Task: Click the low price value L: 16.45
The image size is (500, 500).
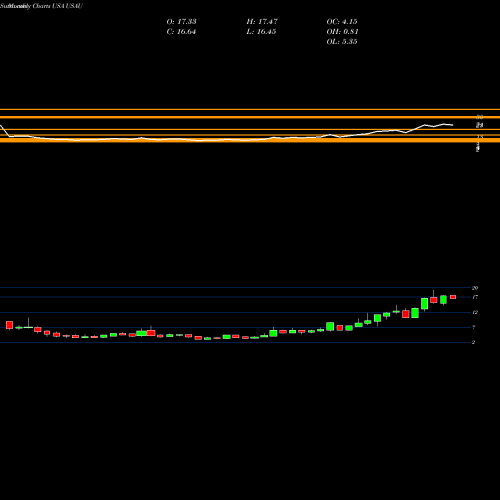Action: [261, 32]
